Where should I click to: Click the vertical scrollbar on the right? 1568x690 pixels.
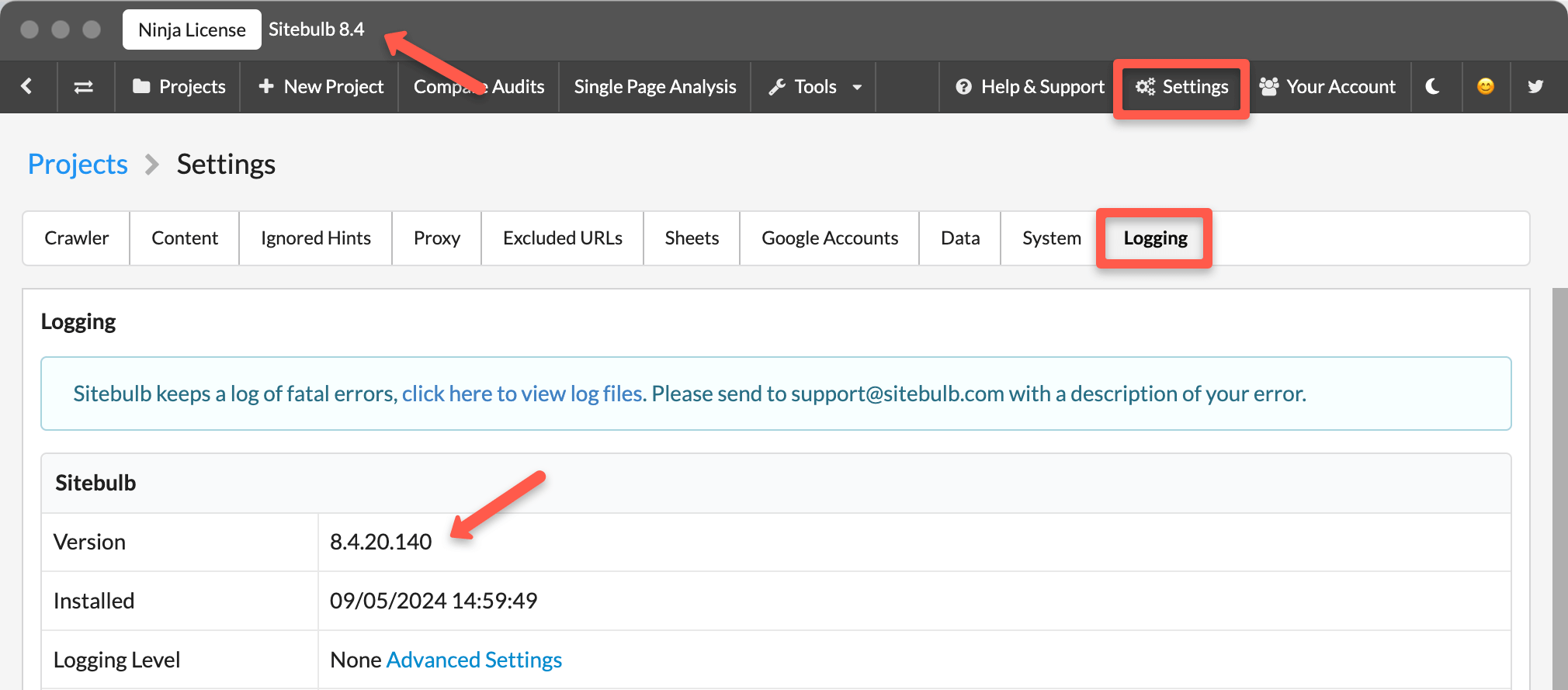[x=1559, y=489]
